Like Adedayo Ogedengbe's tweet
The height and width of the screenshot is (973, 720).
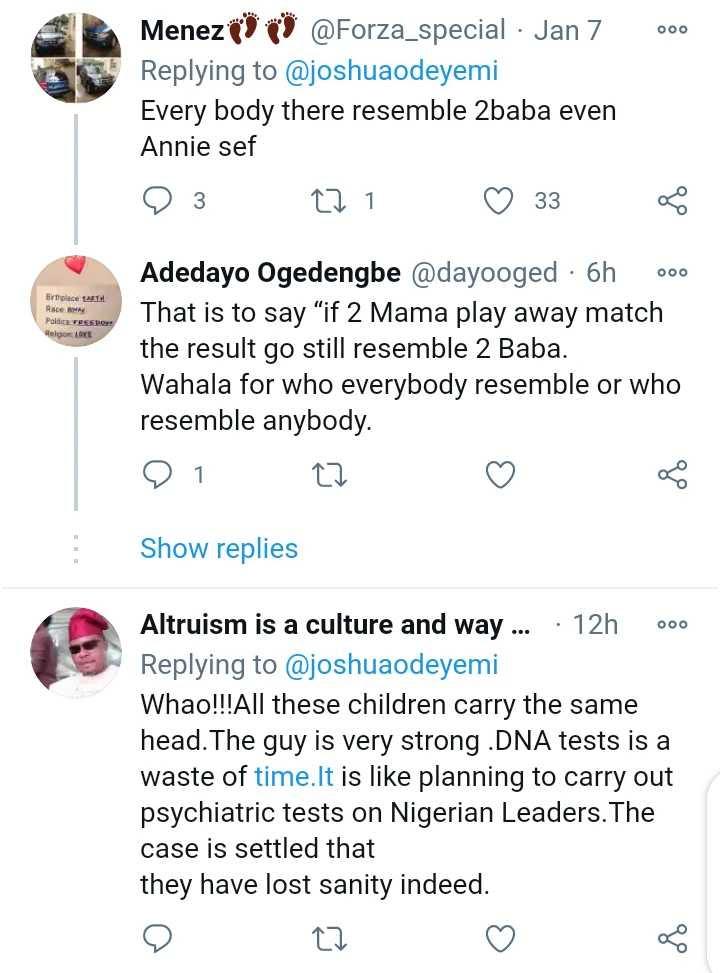pos(499,475)
